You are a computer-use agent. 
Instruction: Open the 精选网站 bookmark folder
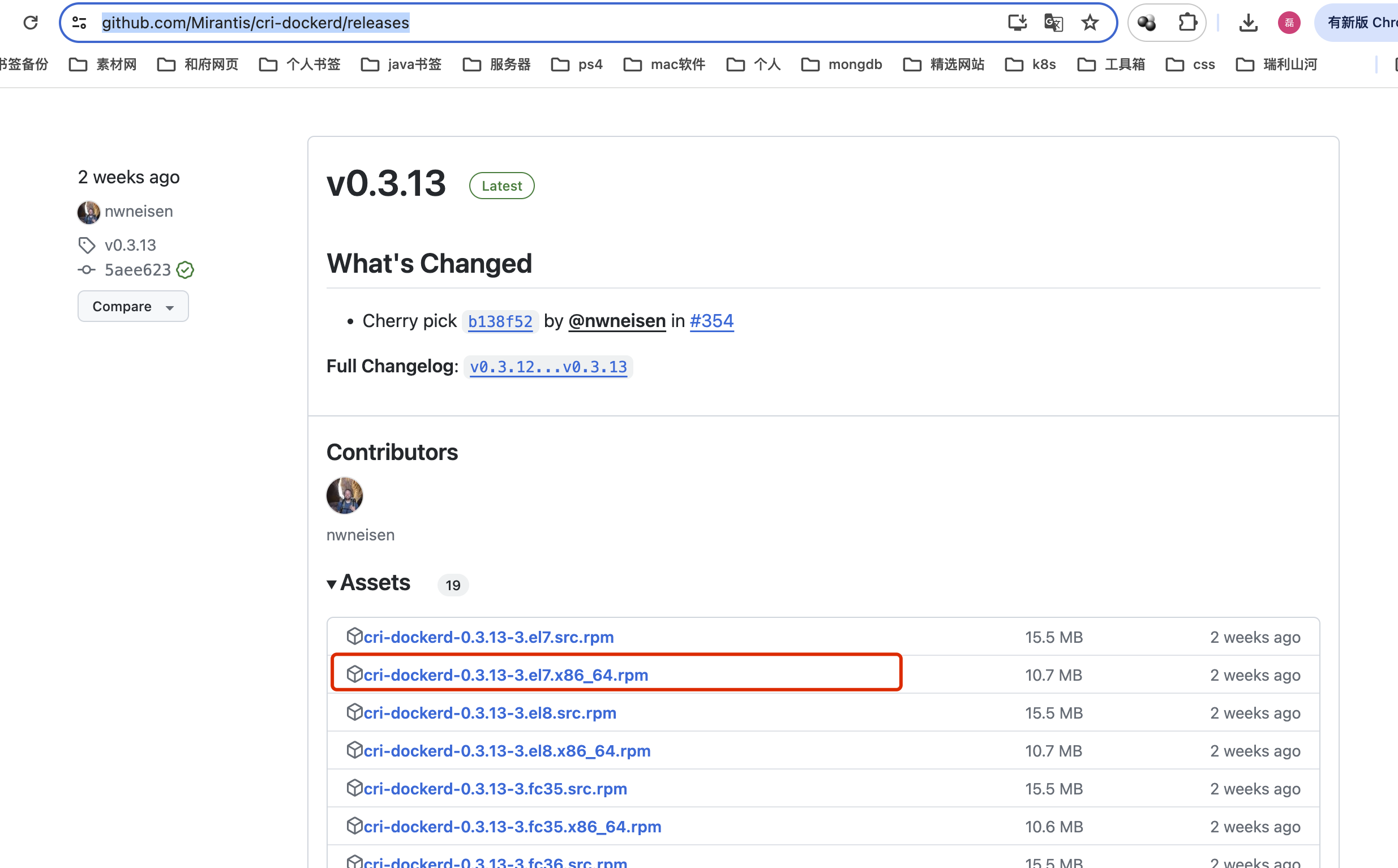tap(944, 65)
